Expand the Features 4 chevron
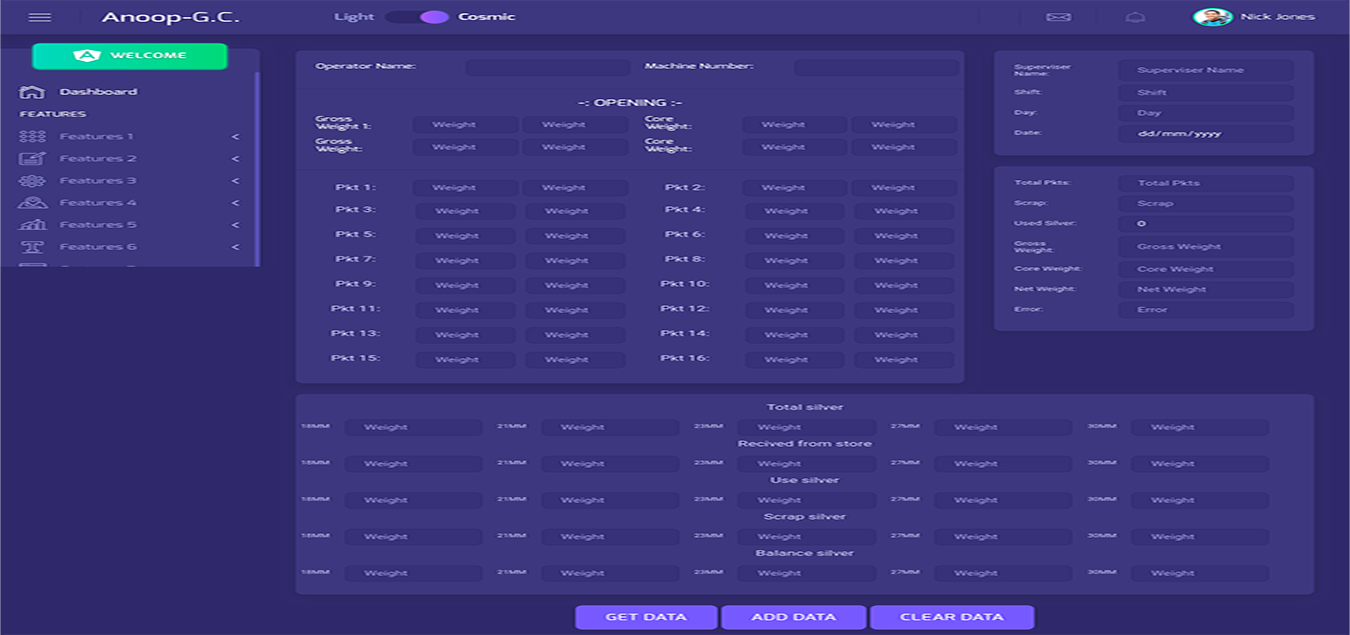This screenshot has height=635, width=1350. 236,203
